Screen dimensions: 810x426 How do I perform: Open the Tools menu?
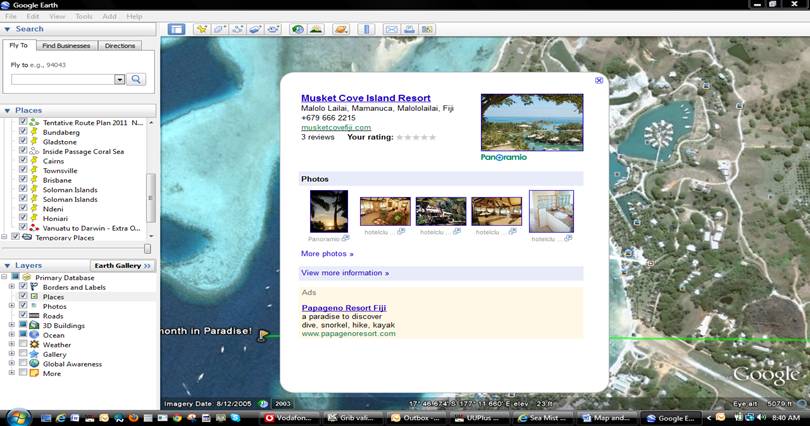pos(84,17)
